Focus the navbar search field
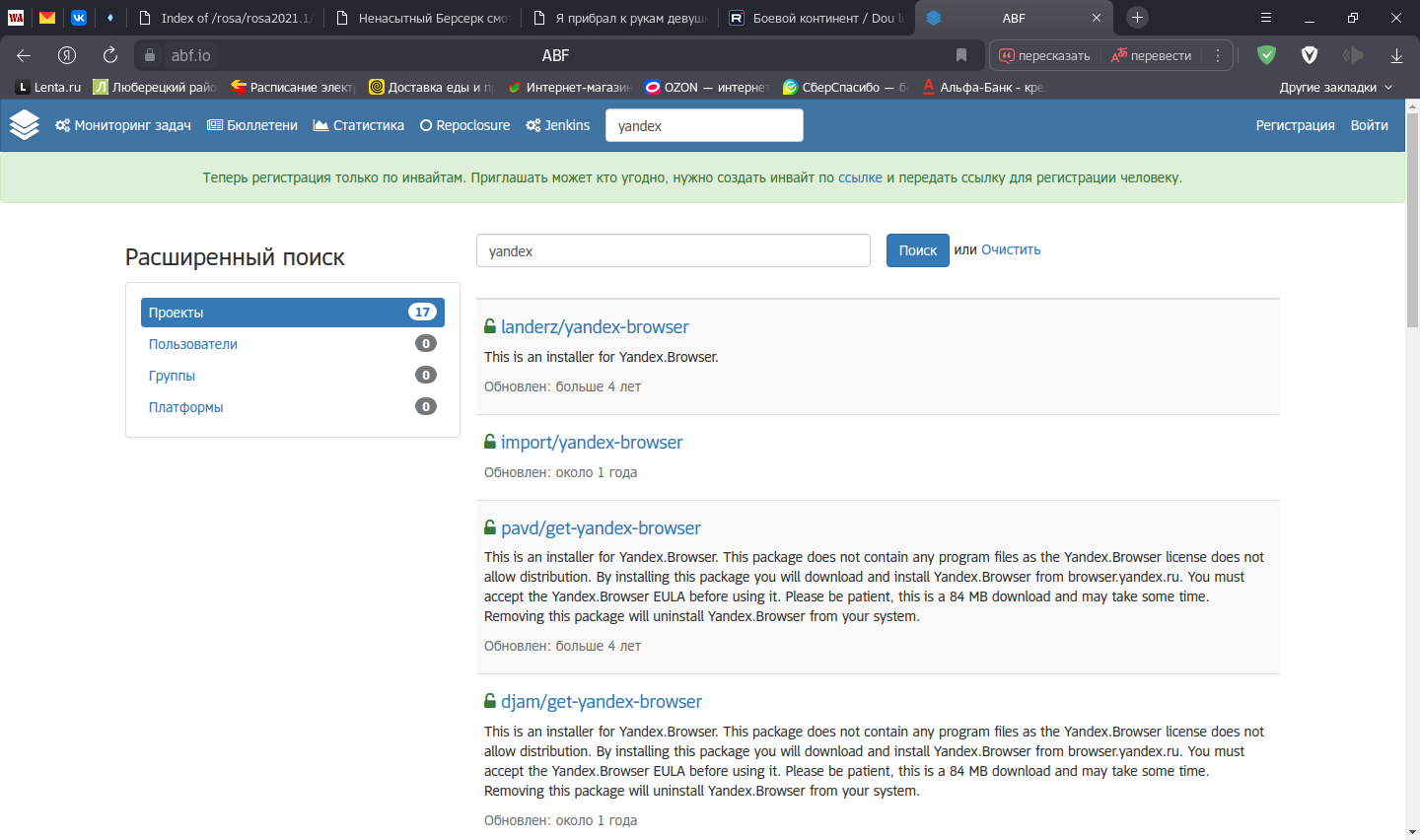 tap(704, 125)
